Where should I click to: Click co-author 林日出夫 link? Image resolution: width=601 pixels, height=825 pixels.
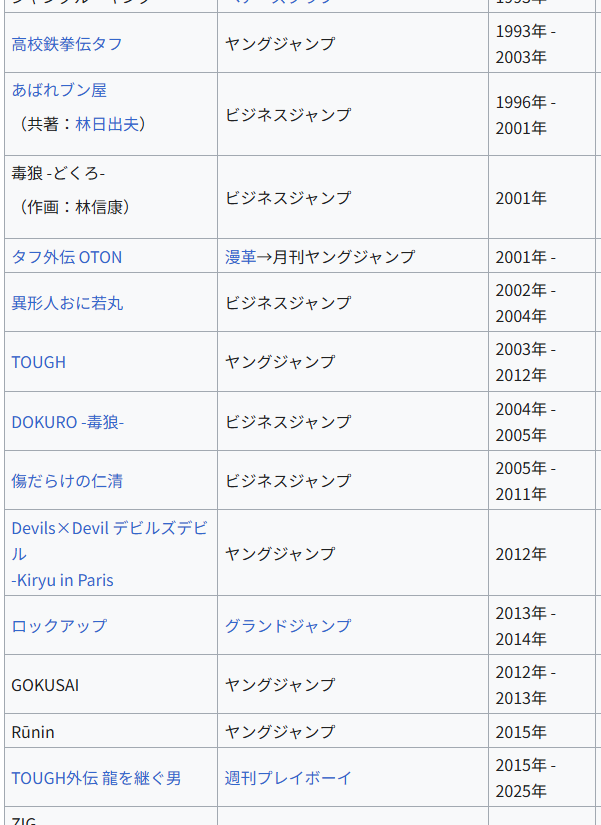pos(107,124)
